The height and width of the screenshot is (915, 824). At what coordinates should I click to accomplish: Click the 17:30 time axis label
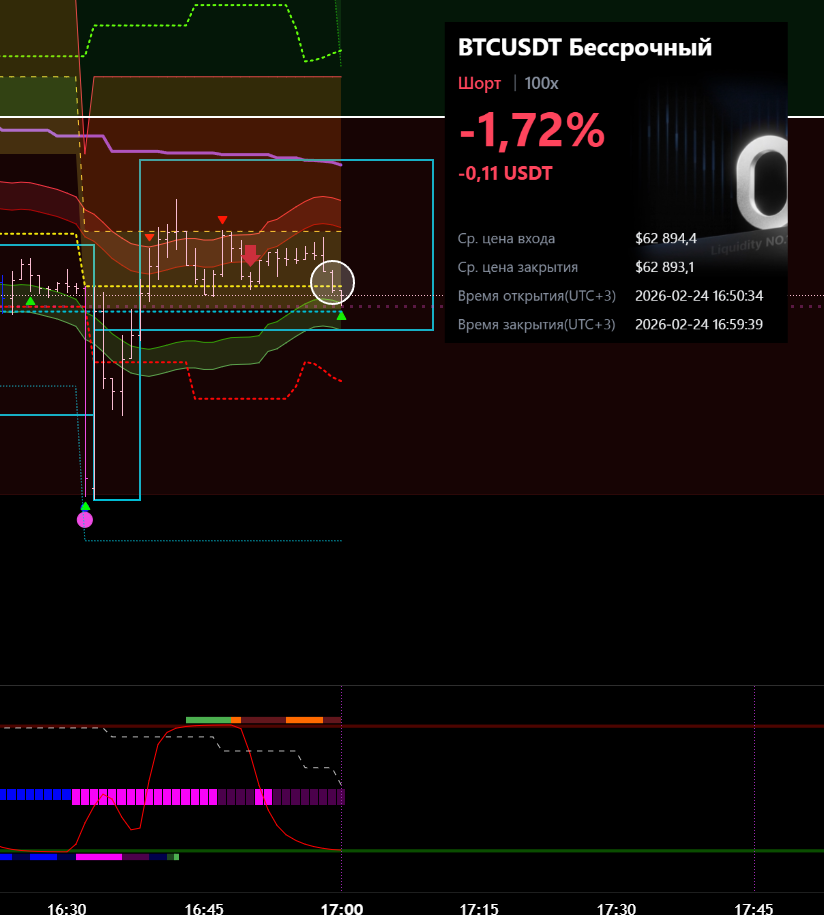point(616,909)
